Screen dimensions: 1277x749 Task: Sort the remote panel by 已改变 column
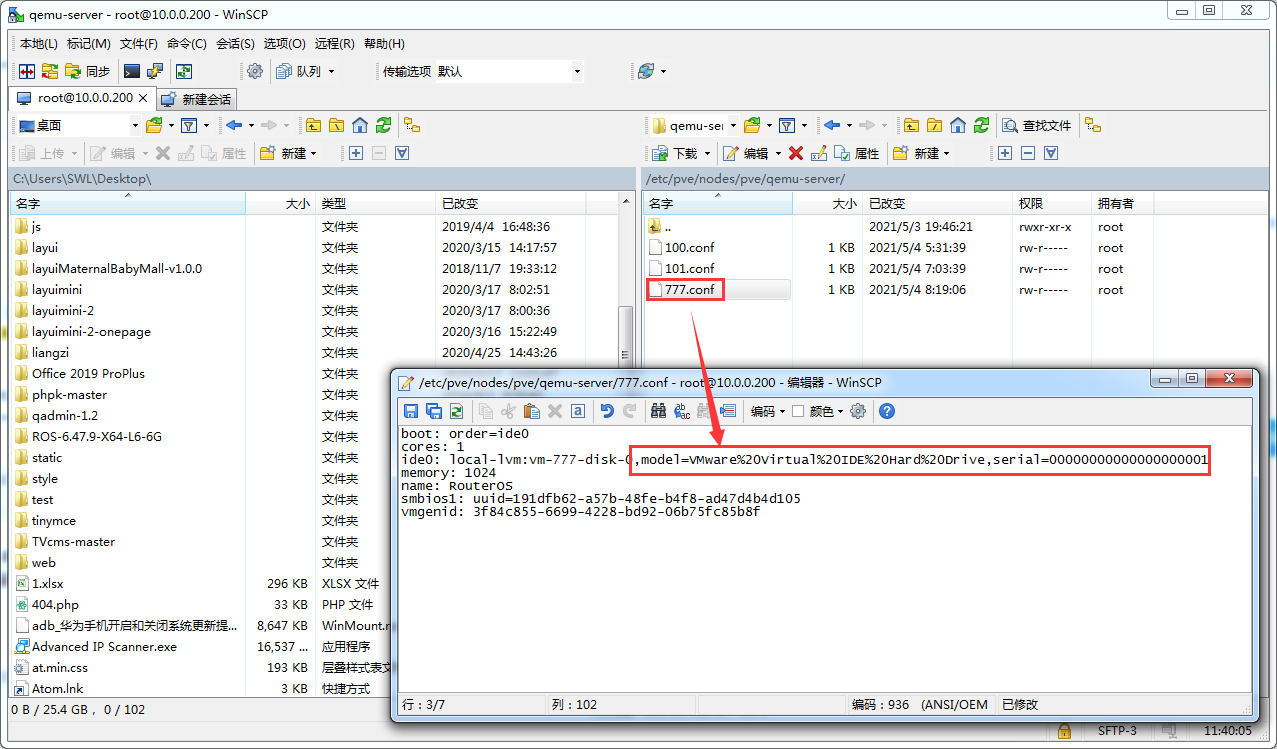tap(938, 203)
